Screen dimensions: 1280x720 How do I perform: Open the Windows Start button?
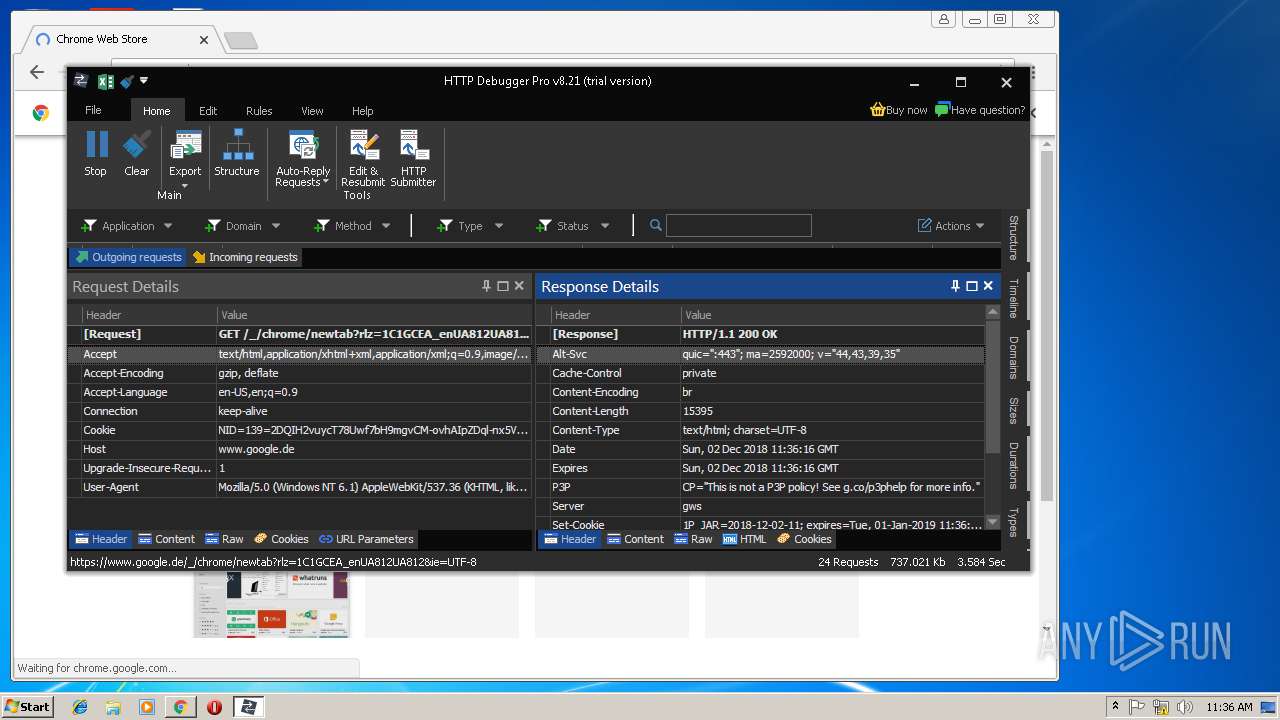(x=28, y=707)
